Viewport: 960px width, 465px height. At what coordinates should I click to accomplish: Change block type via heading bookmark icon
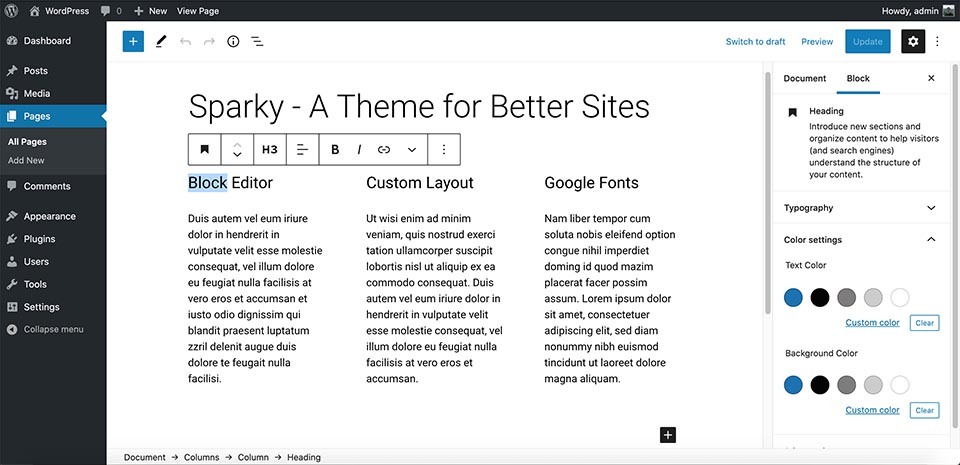(204, 149)
